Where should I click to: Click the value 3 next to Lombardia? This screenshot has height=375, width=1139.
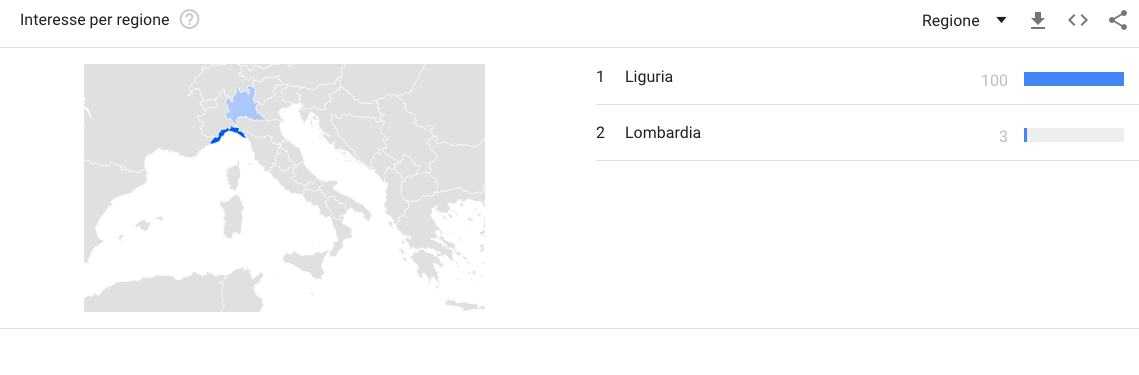[x=1003, y=137]
